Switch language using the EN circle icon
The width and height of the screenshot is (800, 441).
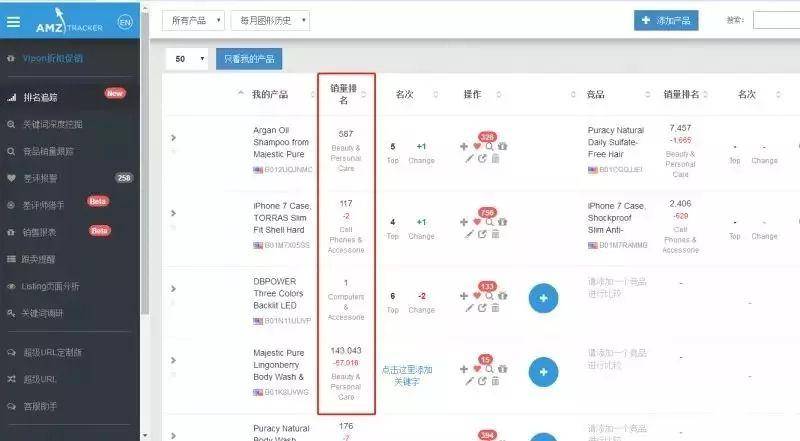click(124, 22)
